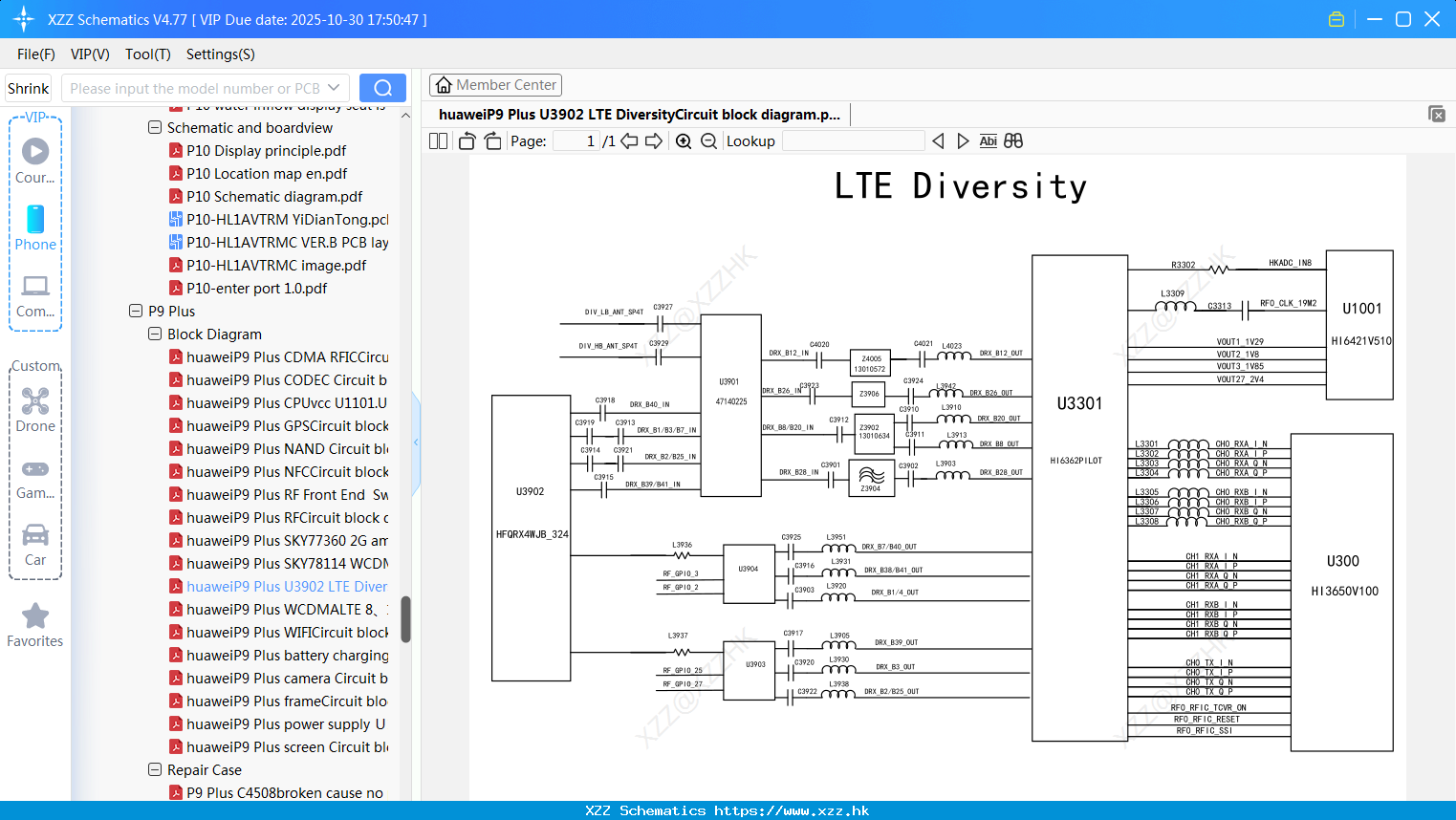Image resolution: width=1456 pixels, height=820 pixels.
Task: Collapse the Block Diagram folder
Action: point(155,334)
